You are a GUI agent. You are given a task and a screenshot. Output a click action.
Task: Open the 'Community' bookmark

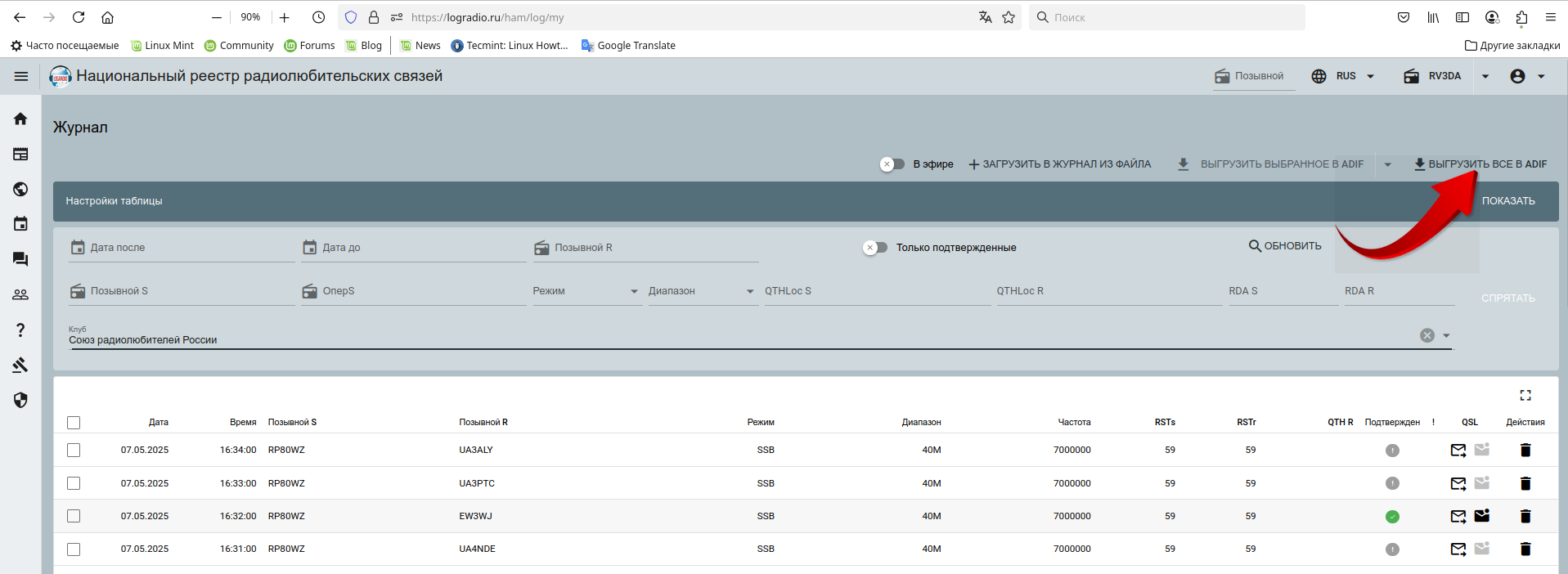point(239,46)
